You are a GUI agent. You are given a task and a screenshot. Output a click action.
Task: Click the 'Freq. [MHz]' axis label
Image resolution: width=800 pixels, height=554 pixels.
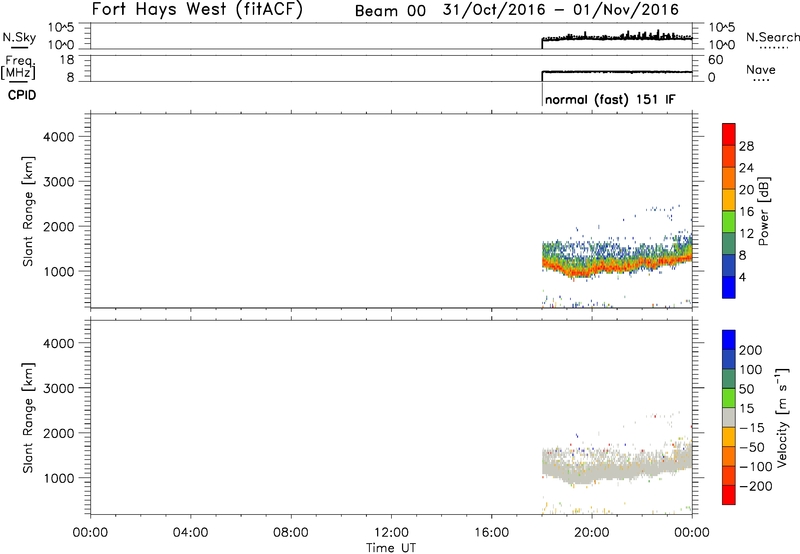pos(18,67)
